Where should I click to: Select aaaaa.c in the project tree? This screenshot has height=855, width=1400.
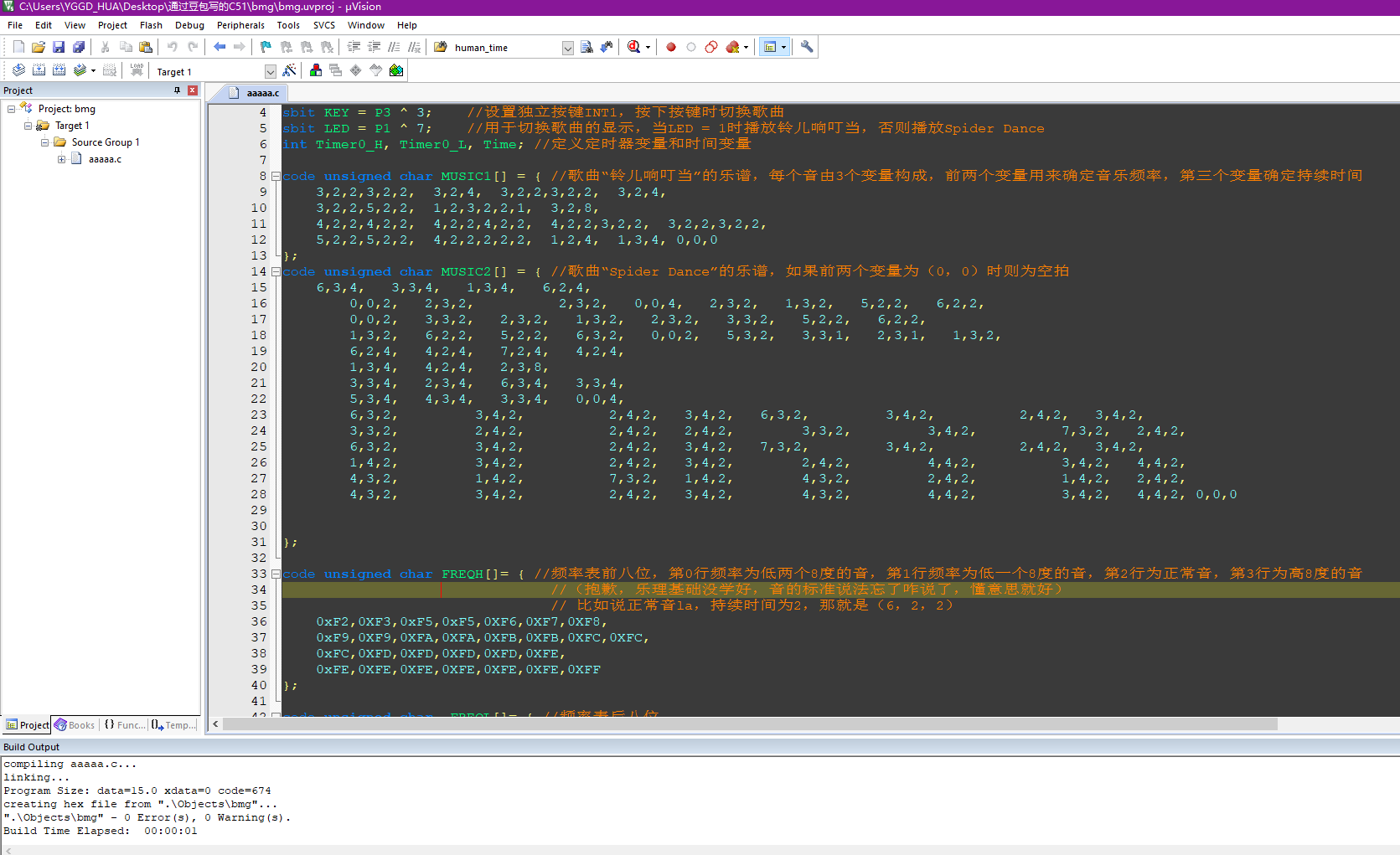pyautogui.click(x=105, y=159)
